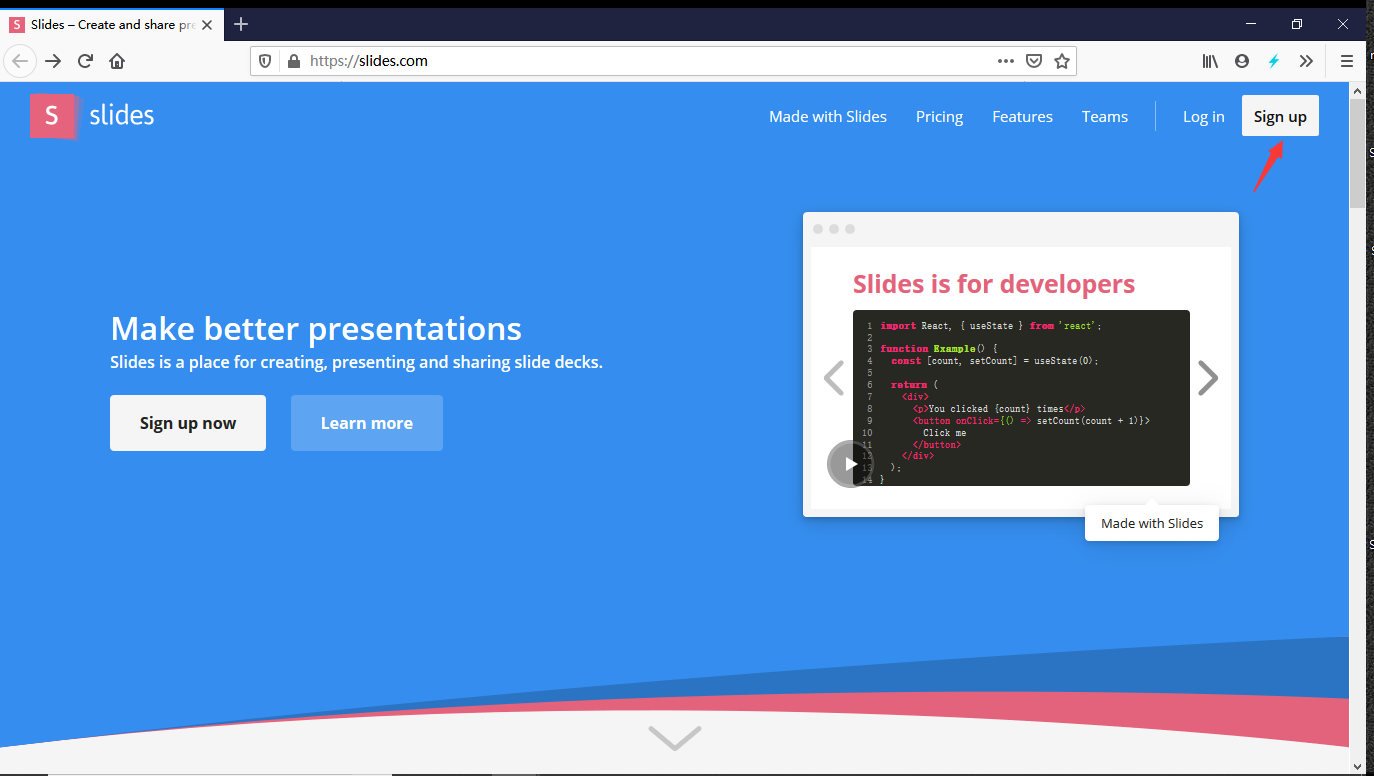Click the page's vertical scrollbar thumb
Screen dimensions: 1374x776
pyautogui.click(x=1357, y=153)
